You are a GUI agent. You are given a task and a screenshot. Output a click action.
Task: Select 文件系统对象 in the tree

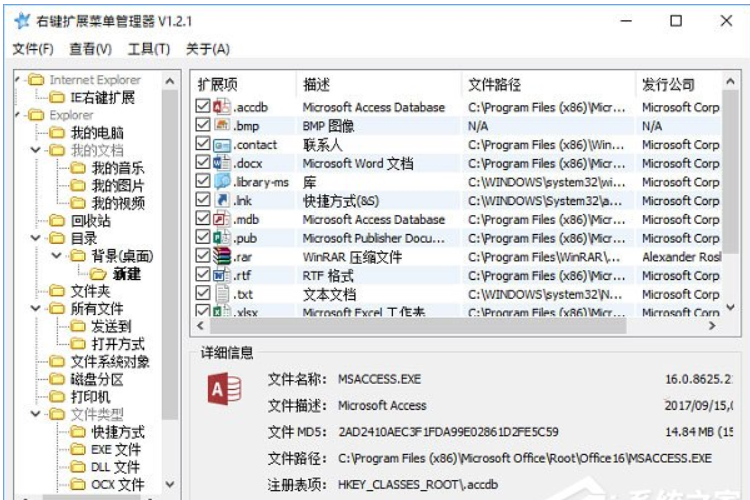point(110,362)
